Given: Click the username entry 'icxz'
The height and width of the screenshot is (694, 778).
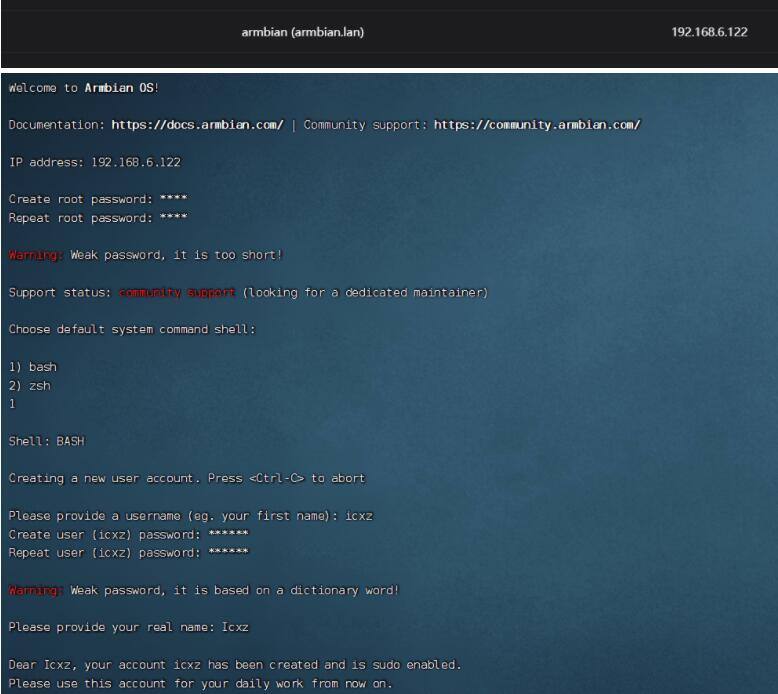Looking at the screenshot, I should 359,516.
